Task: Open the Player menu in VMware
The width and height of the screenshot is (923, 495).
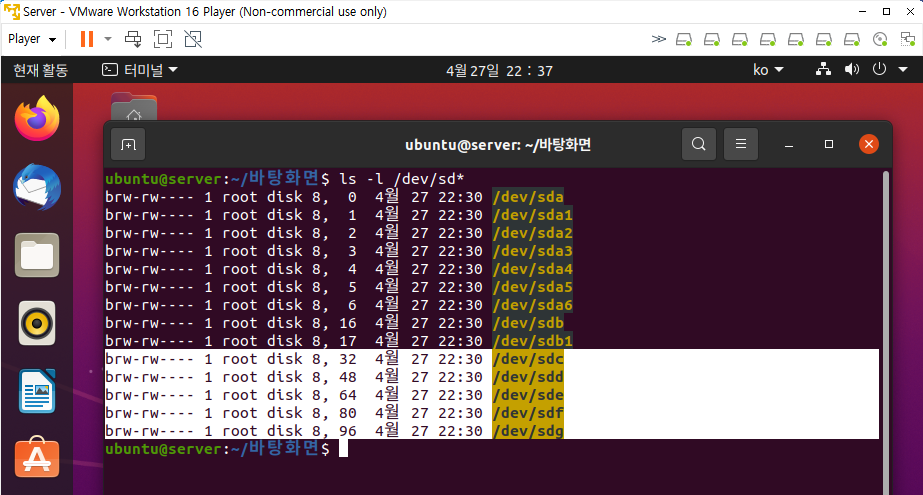Action: click(32, 39)
